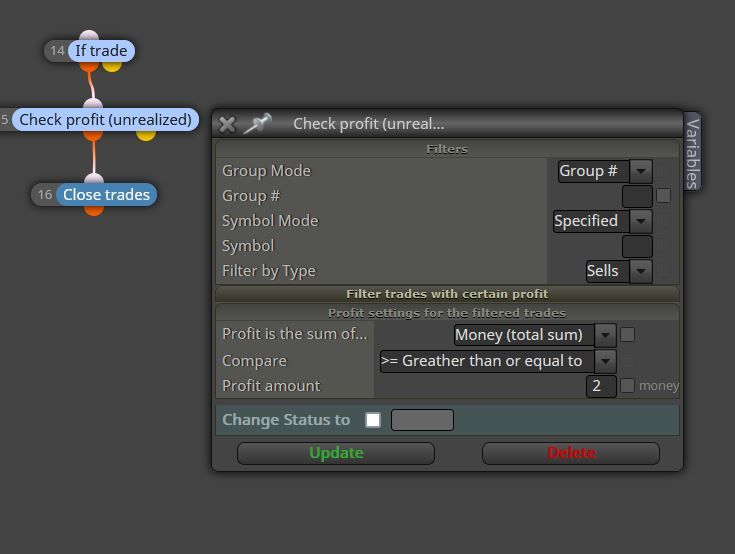Open the Variables side tab
This screenshot has width=735, height=554.
point(692,152)
